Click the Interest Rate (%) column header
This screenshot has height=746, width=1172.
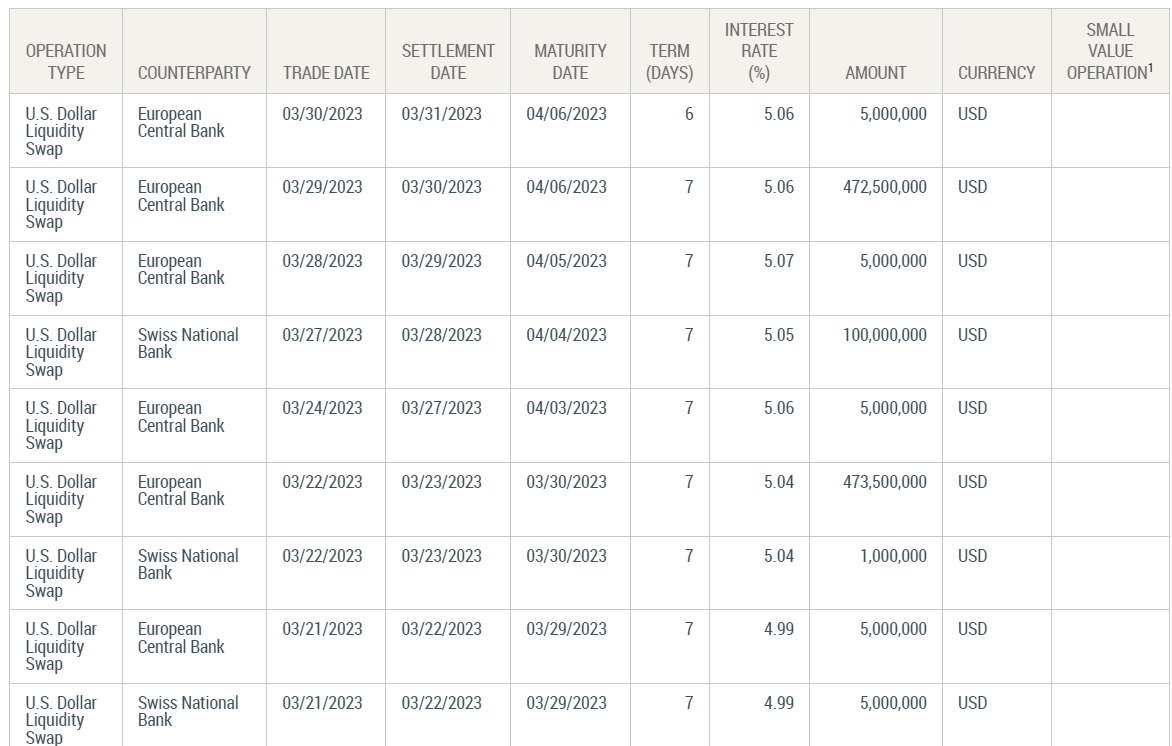[758, 51]
